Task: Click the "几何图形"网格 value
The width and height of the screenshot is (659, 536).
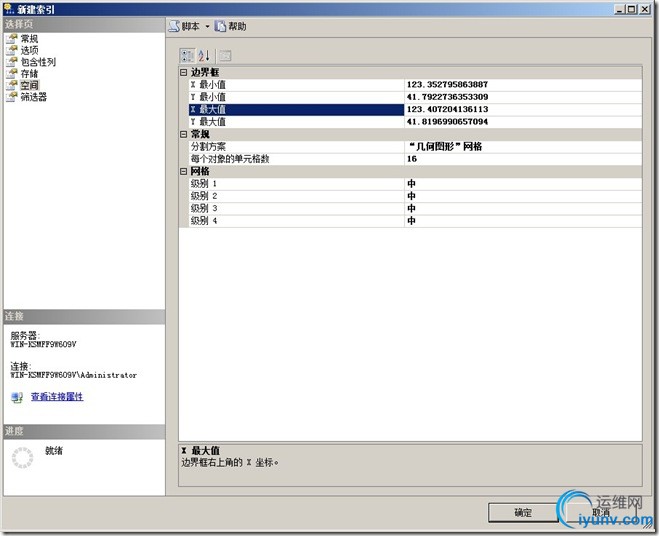Action: click(x=523, y=147)
